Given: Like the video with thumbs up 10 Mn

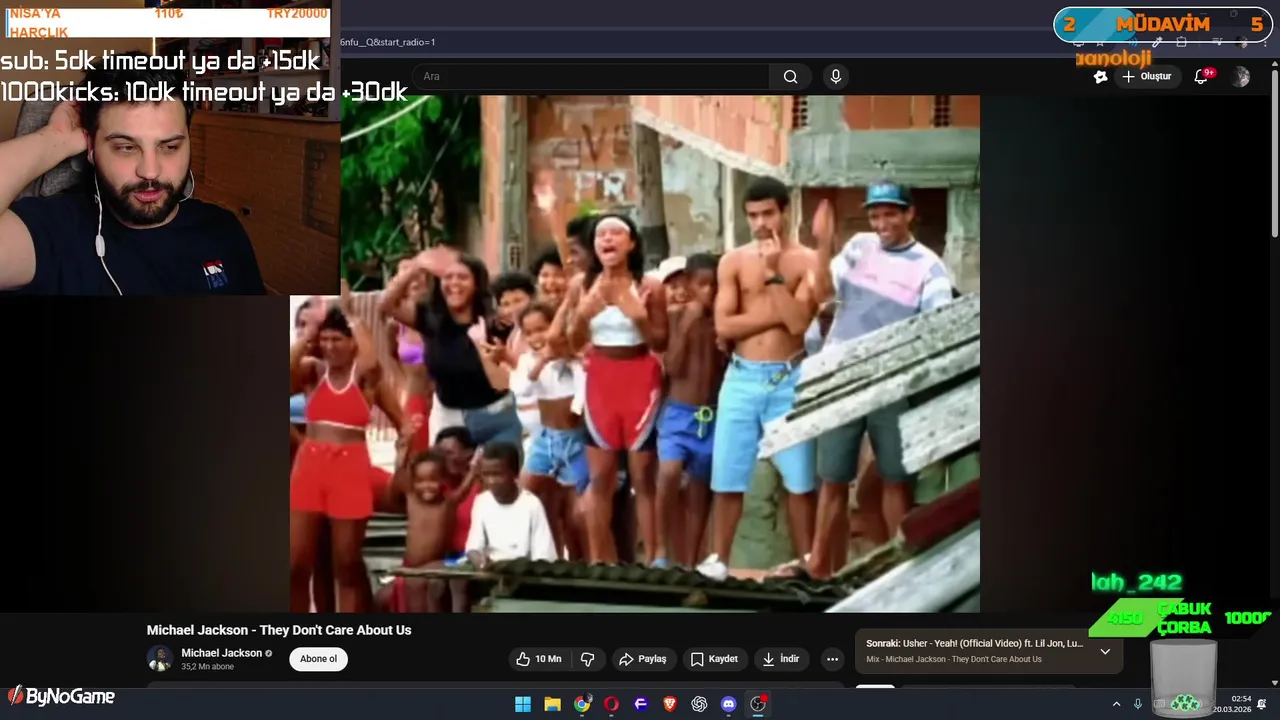Looking at the screenshot, I should (x=538, y=659).
